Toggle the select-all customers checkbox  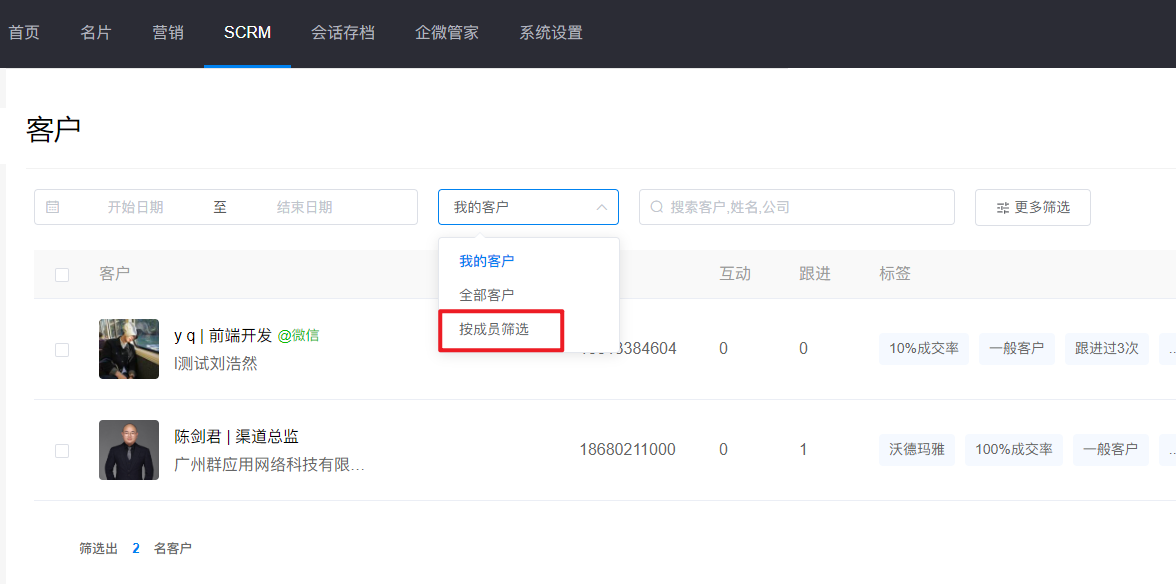[62, 274]
